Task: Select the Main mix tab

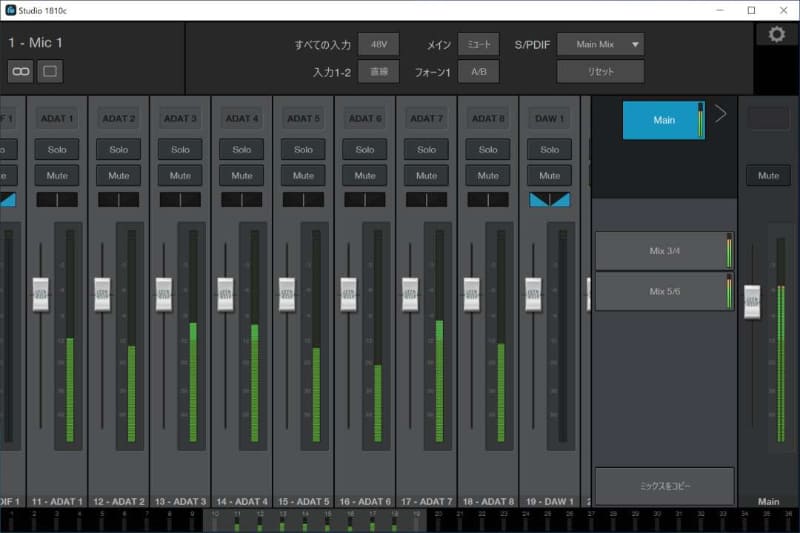Action: click(x=664, y=120)
